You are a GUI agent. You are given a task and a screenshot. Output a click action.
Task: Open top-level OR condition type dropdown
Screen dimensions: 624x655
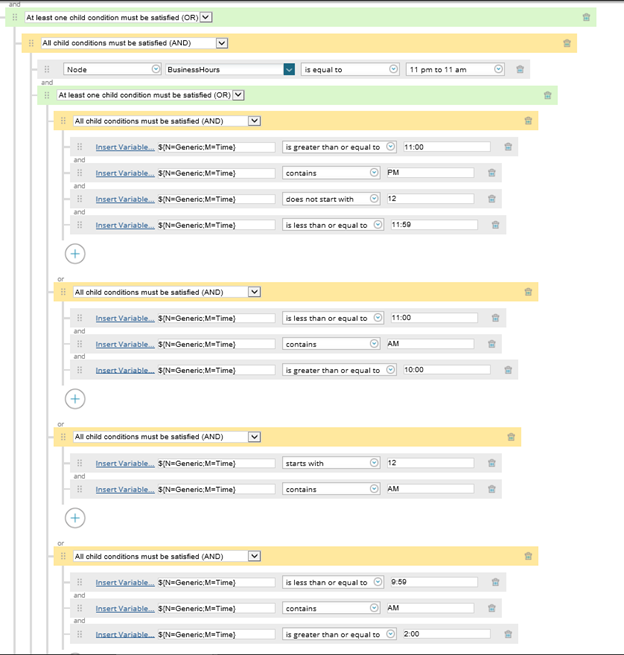coord(206,17)
